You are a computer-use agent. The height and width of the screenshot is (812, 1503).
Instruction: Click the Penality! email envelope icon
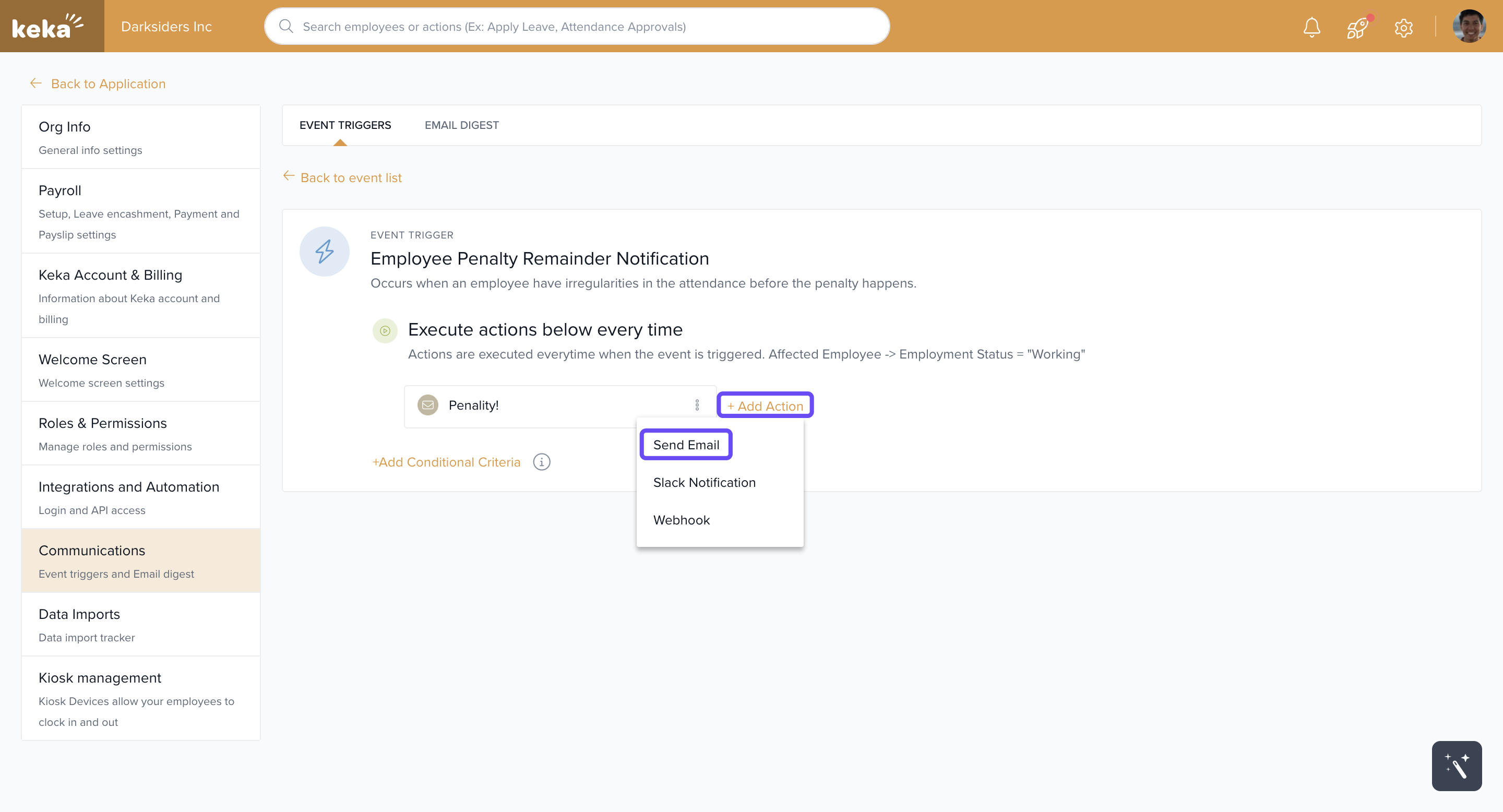428,405
